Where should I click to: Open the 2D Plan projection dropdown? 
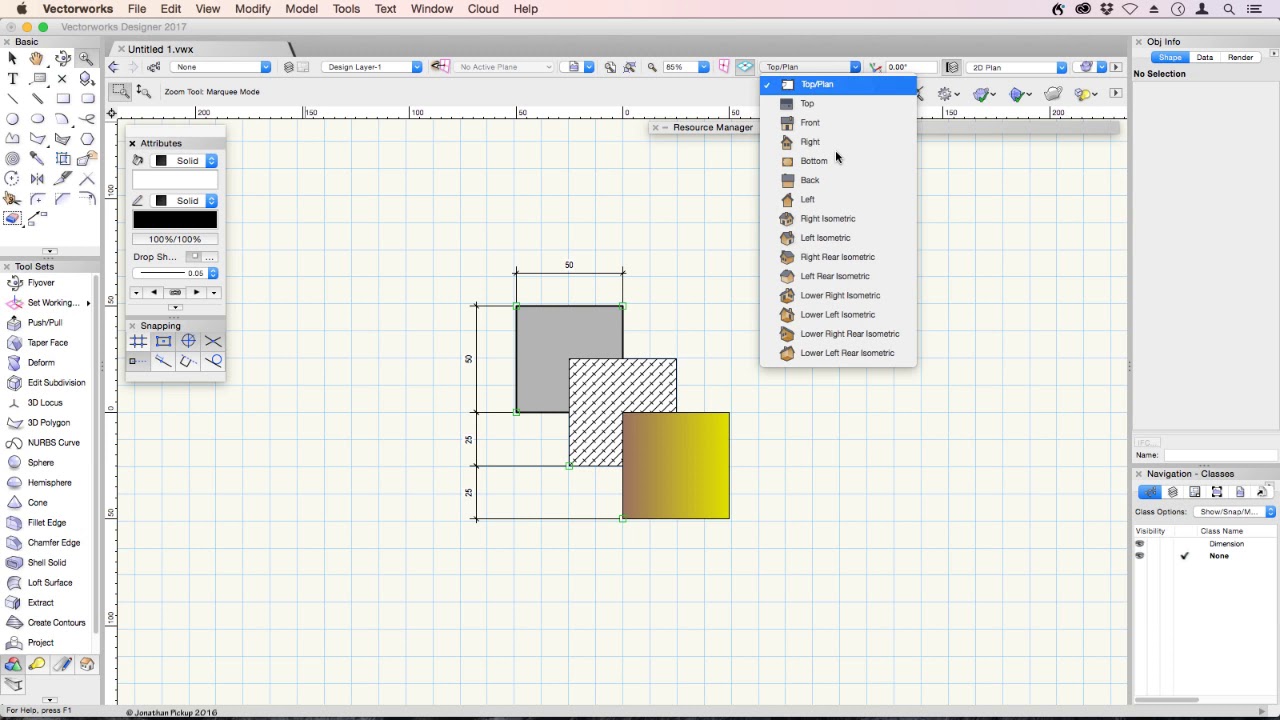pyautogui.click(x=1018, y=67)
